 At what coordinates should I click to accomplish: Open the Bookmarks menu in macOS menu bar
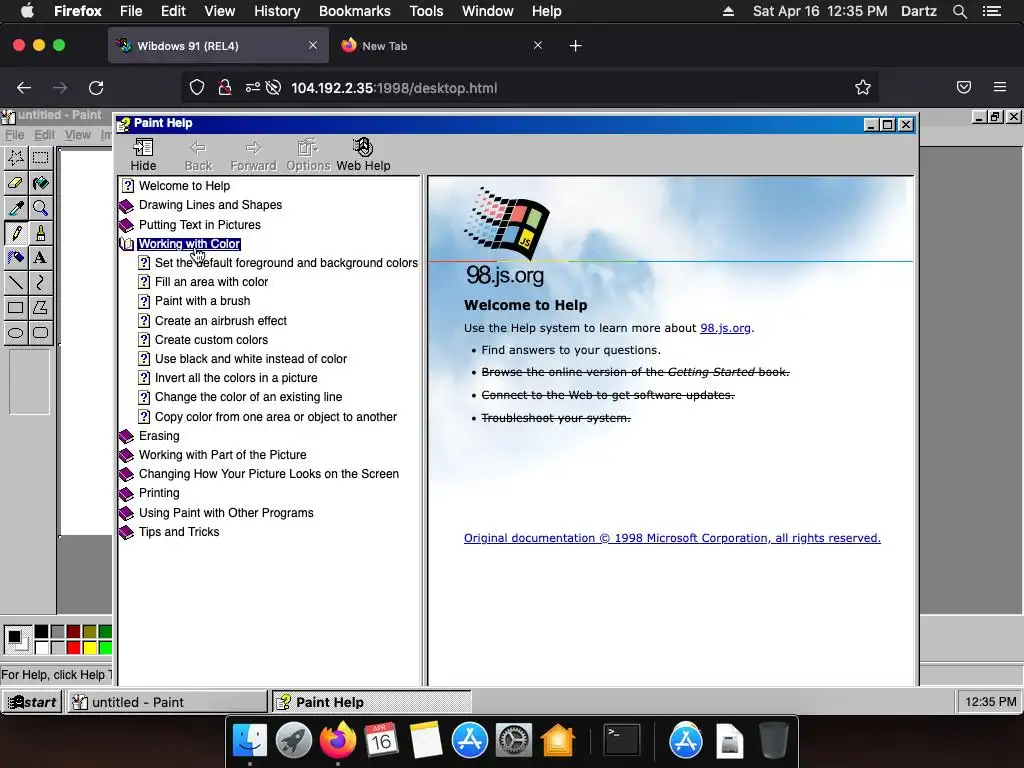point(355,11)
